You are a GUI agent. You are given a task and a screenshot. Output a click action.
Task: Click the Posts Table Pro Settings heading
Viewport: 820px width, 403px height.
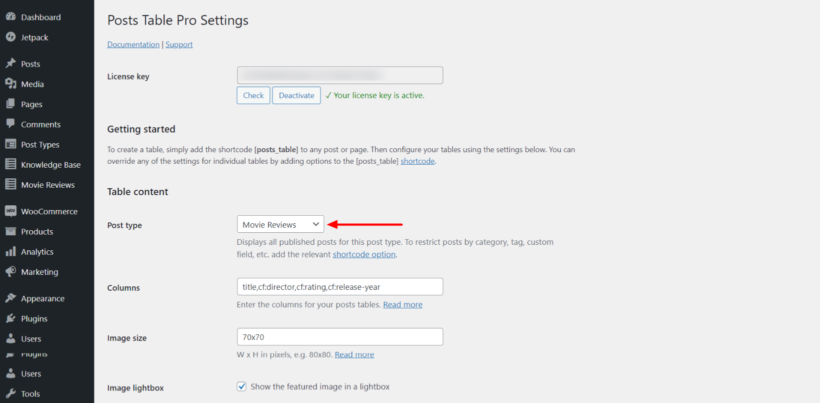point(178,20)
